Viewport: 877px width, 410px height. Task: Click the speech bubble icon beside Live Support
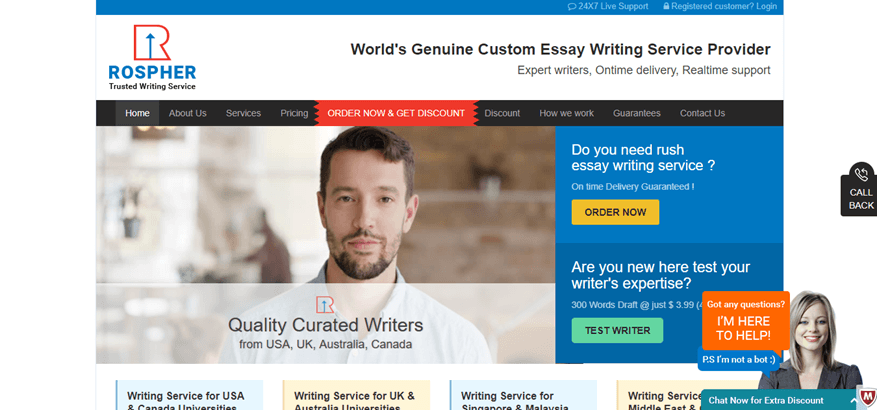pos(572,7)
